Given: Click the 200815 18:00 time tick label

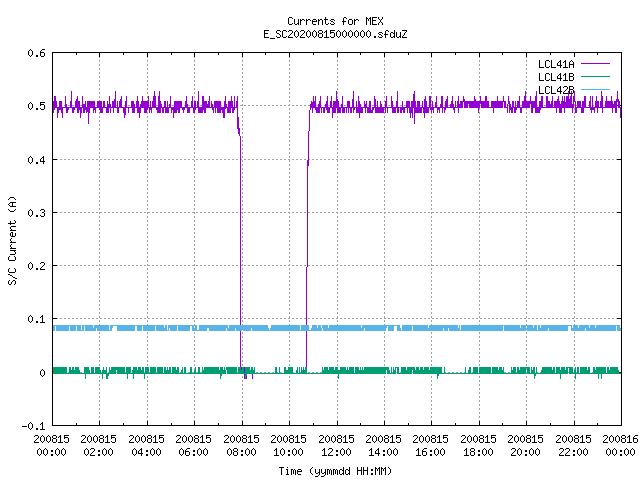Looking at the screenshot, I should click(478, 445).
